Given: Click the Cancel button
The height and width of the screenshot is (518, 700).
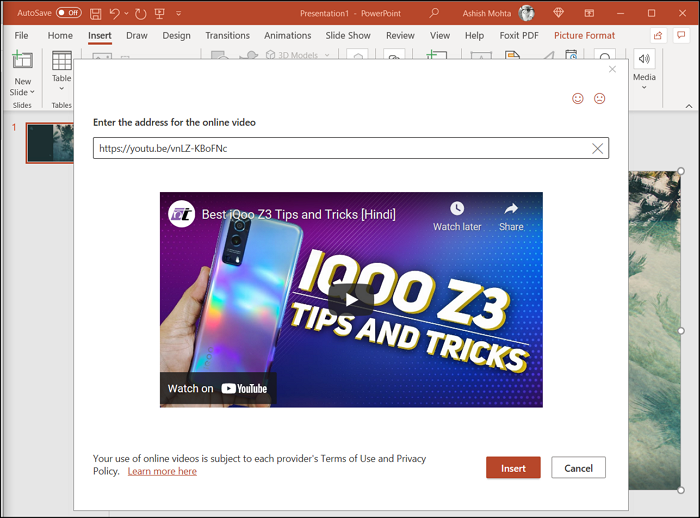Looking at the screenshot, I should 578,468.
